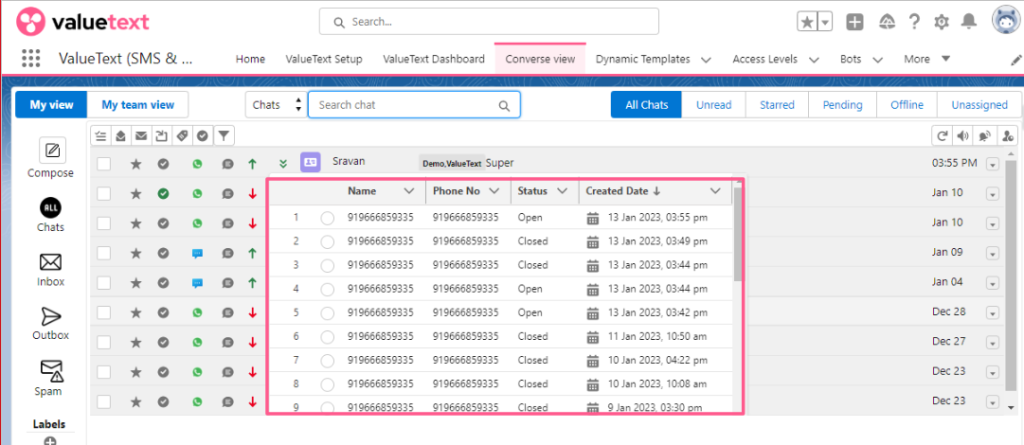
Task: Select the radio button for row 4
Action: (326, 289)
